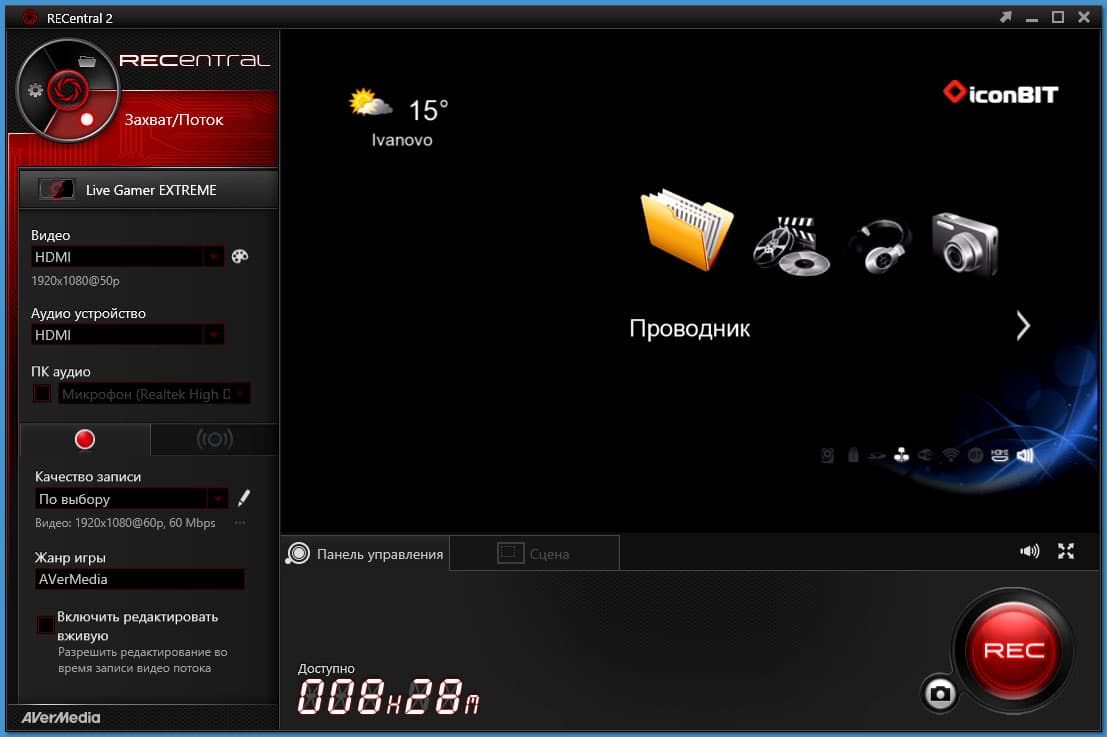Click the iconBIT logo
The image size is (1107, 737).
tap(1000, 92)
